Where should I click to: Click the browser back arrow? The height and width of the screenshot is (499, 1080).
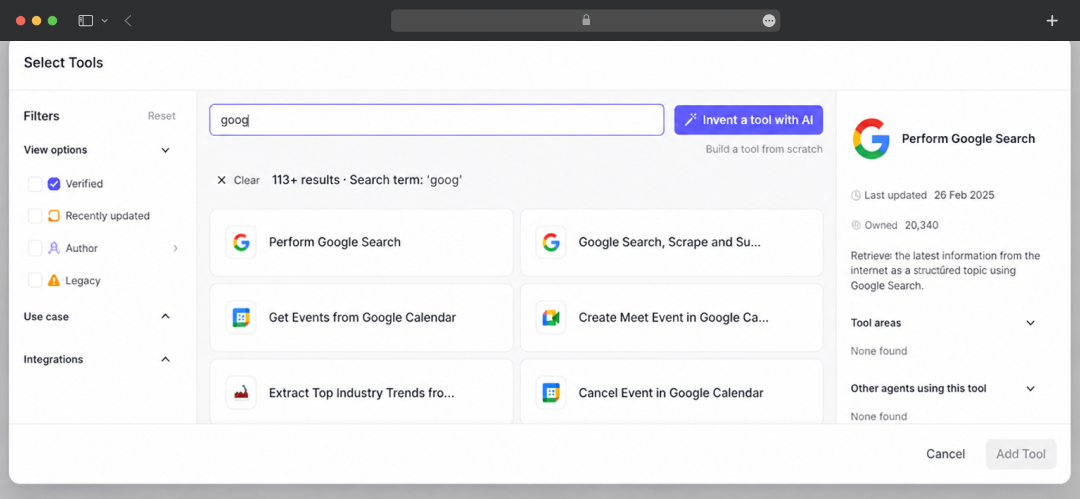128,21
